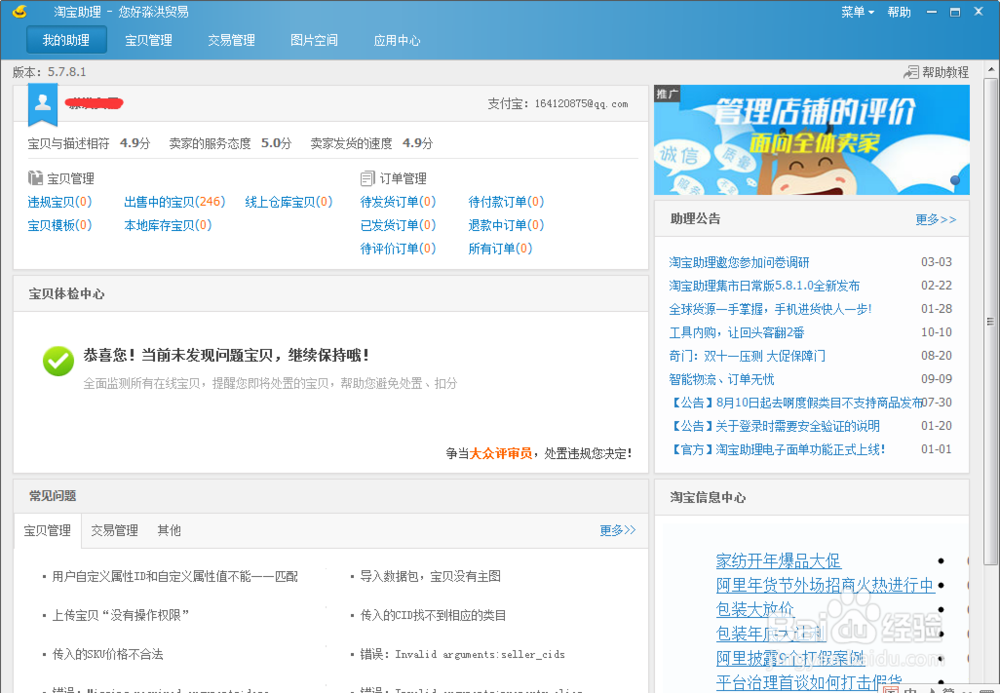Click the blue circle icon on the promo banner
The image size is (1000, 693).
coord(957,182)
